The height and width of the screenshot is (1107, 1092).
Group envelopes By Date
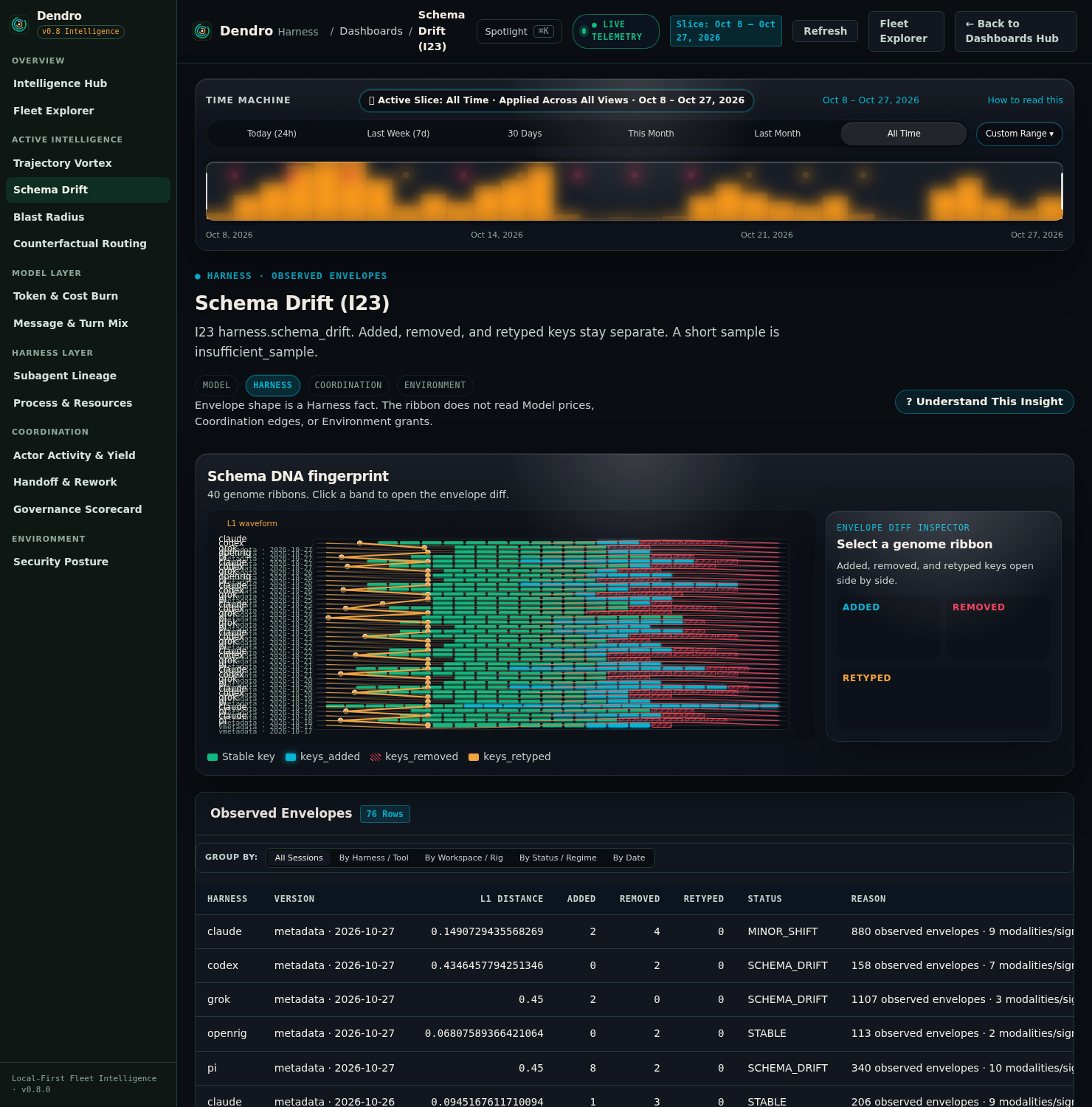[x=629, y=858]
